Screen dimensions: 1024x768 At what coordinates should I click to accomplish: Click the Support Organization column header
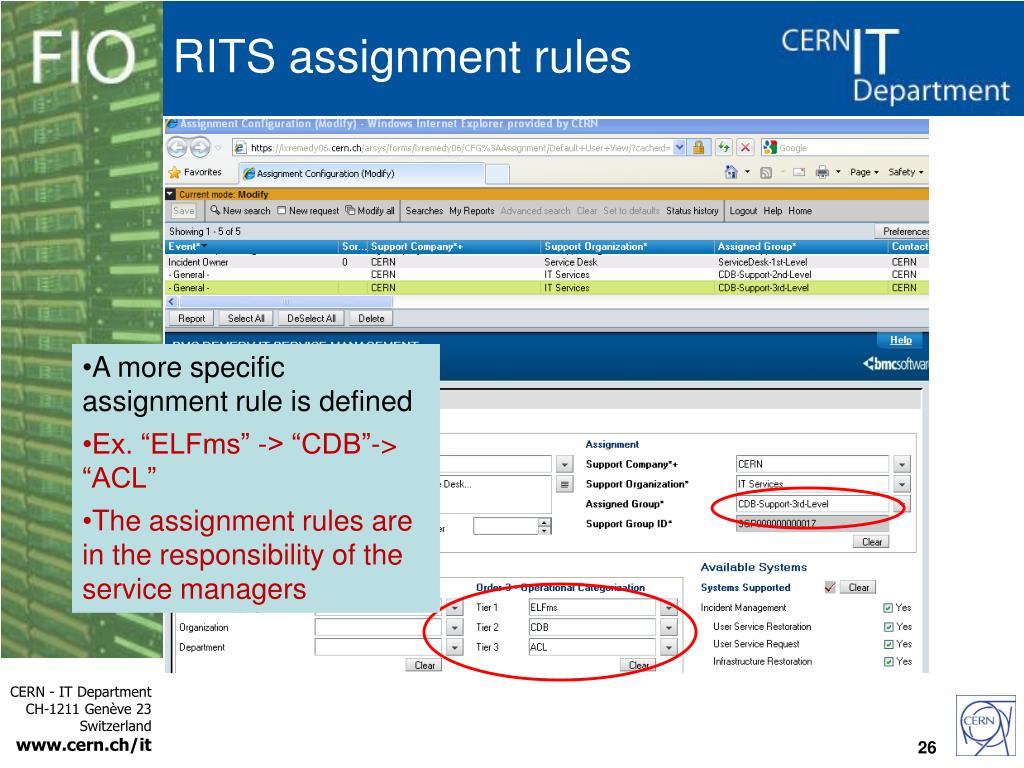627,247
